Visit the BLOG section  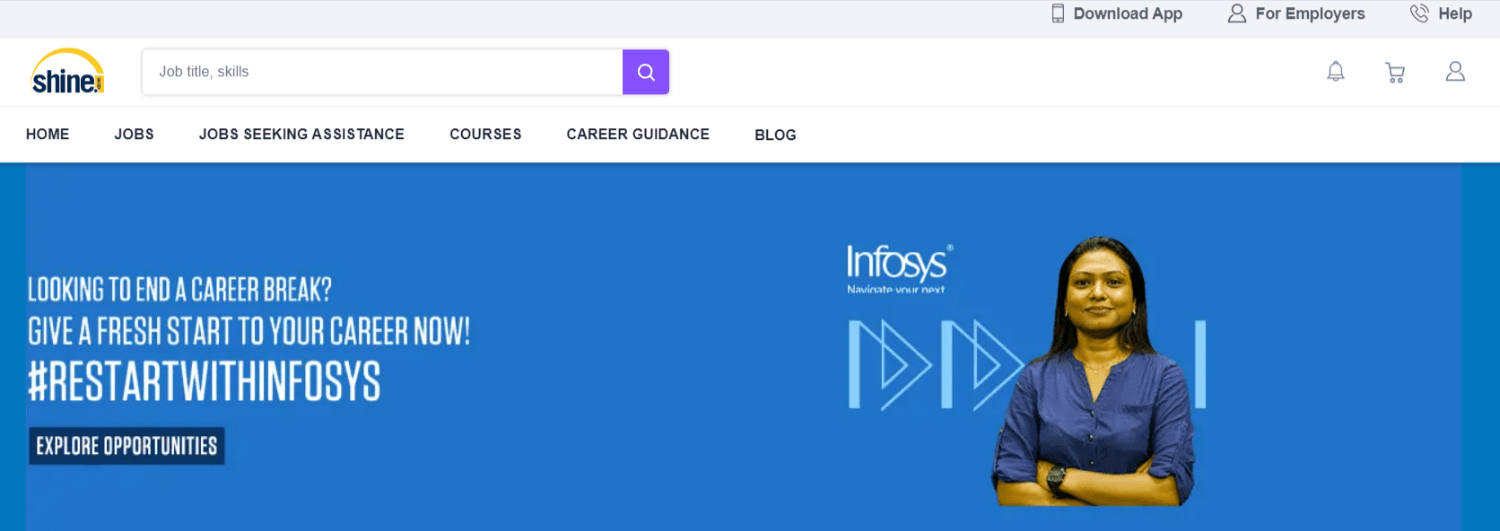click(775, 135)
